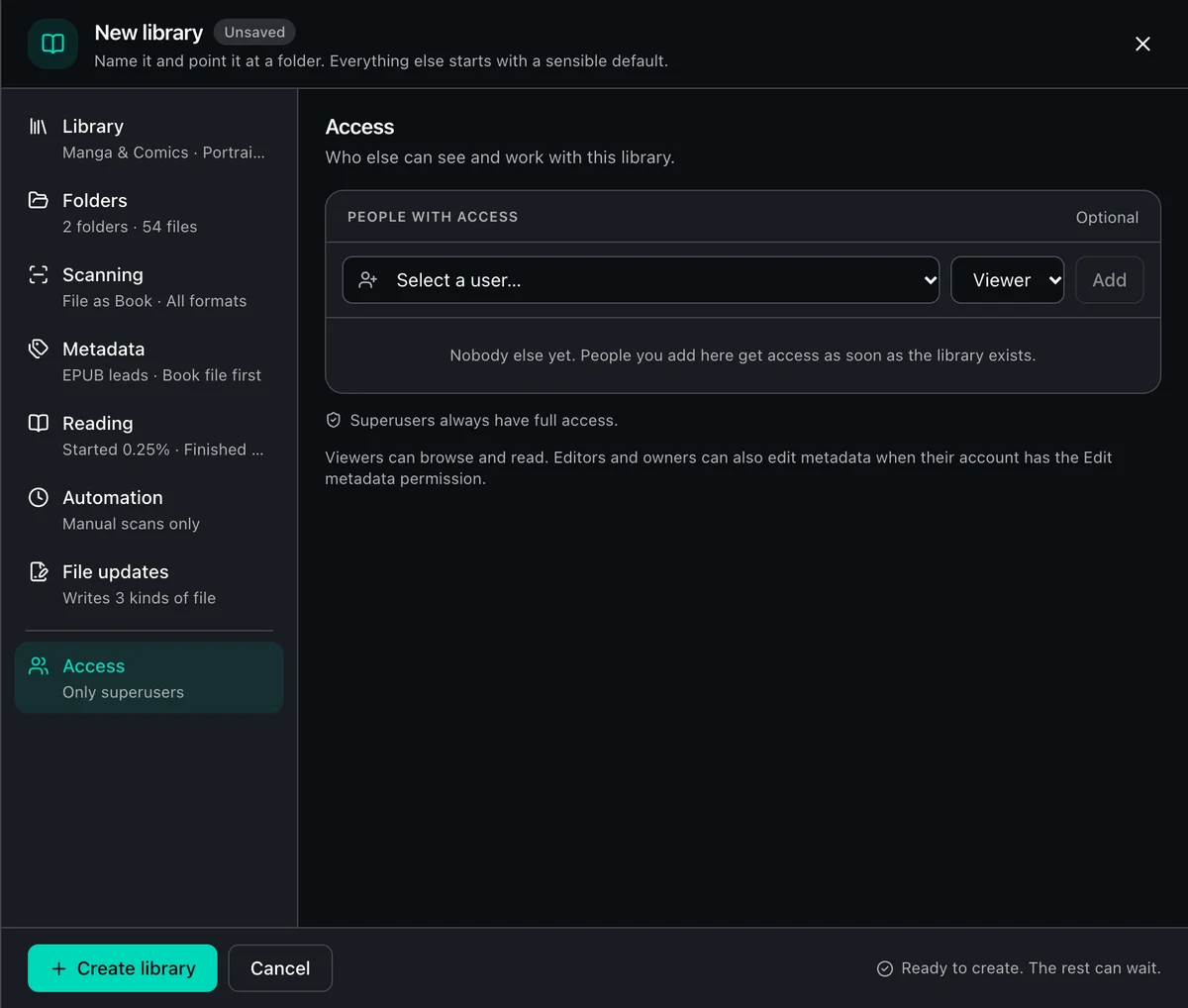The image size is (1188, 1008).
Task: Select the Access section
Action: coord(149,677)
